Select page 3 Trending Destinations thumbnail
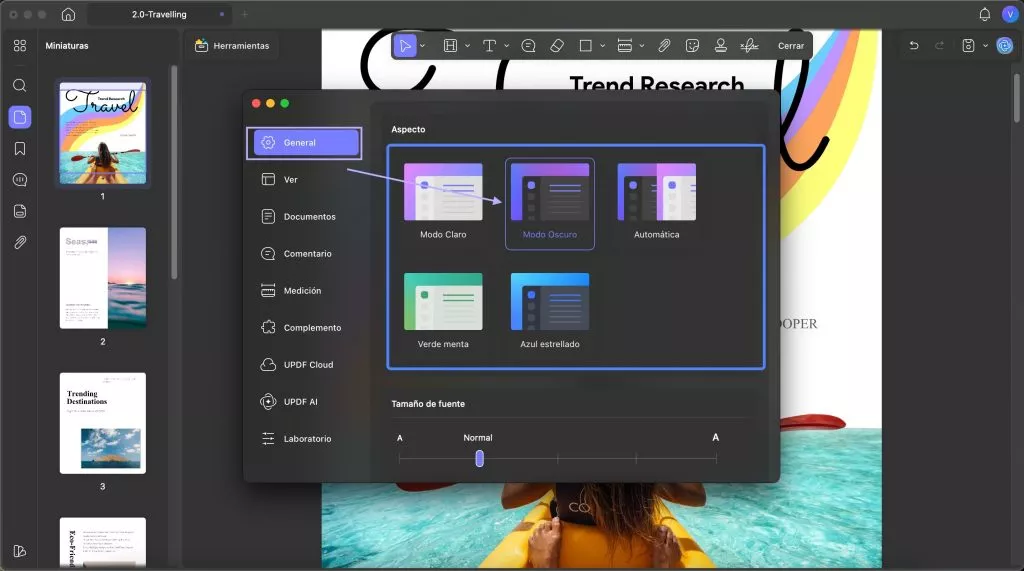Viewport: 1024px width, 571px height. pyautogui.click(x=103, y=423)
